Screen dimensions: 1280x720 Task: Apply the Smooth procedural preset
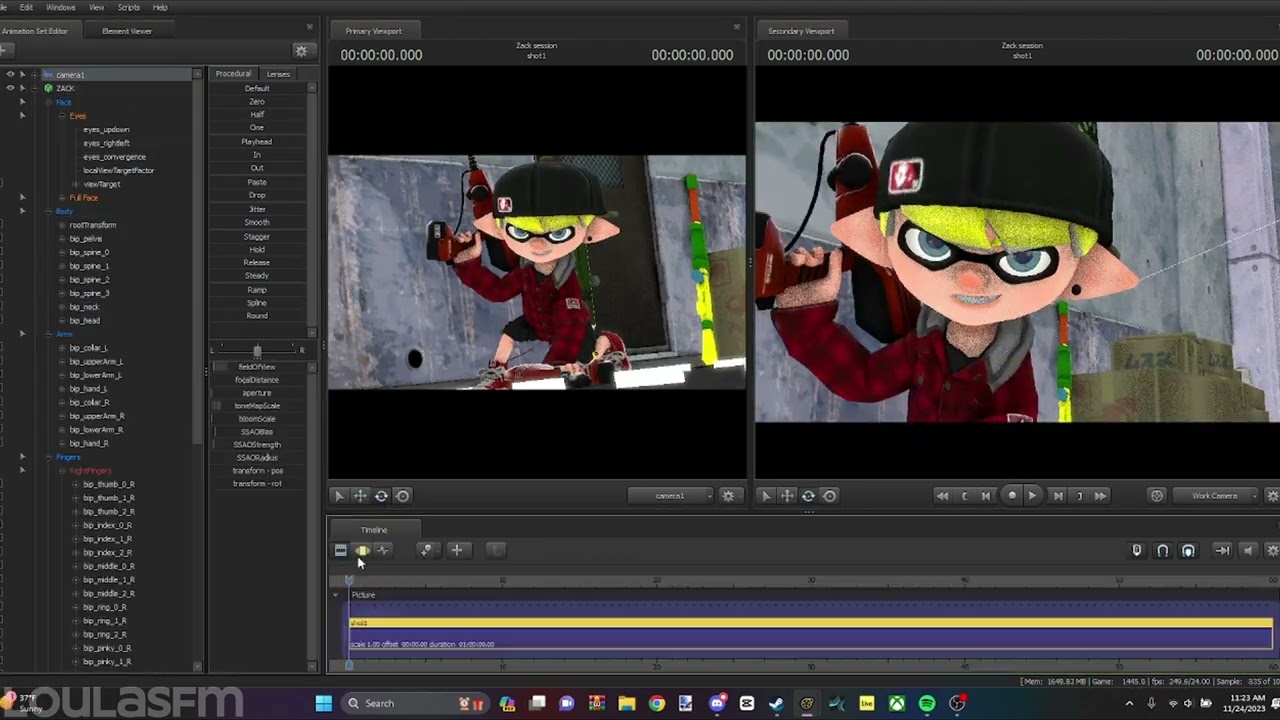257,222
